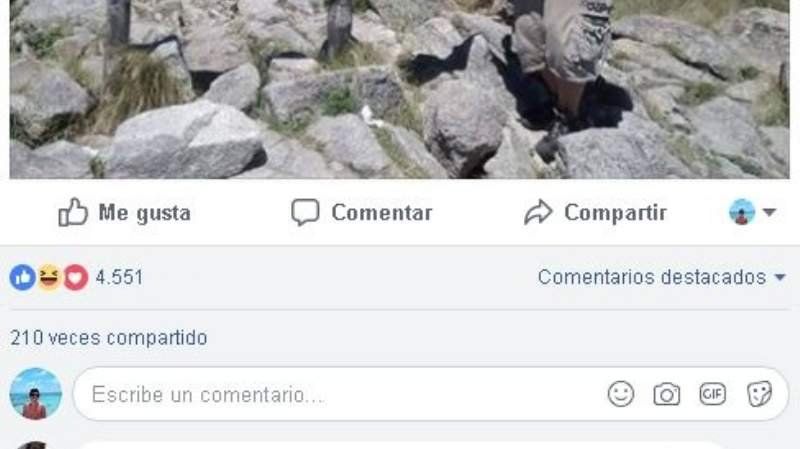800x449 pixels.
Task: Click the laughing haha reaction icon
Action: point(49,278)
